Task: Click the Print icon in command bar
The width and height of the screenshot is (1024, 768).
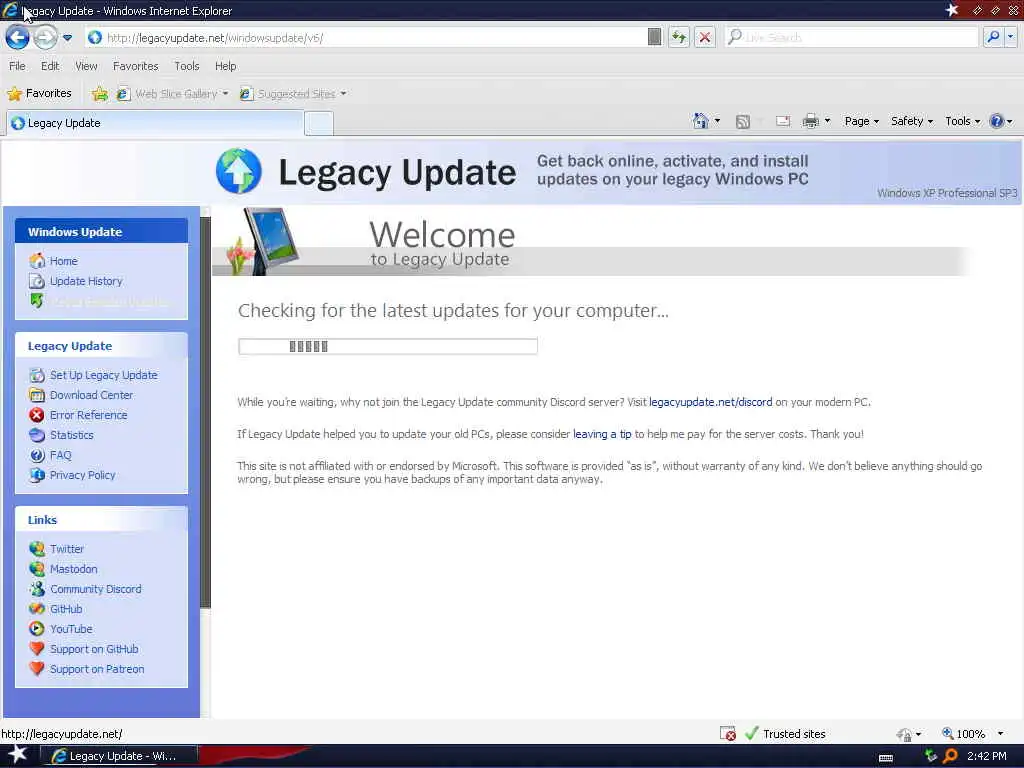Action: coord(810,121)
